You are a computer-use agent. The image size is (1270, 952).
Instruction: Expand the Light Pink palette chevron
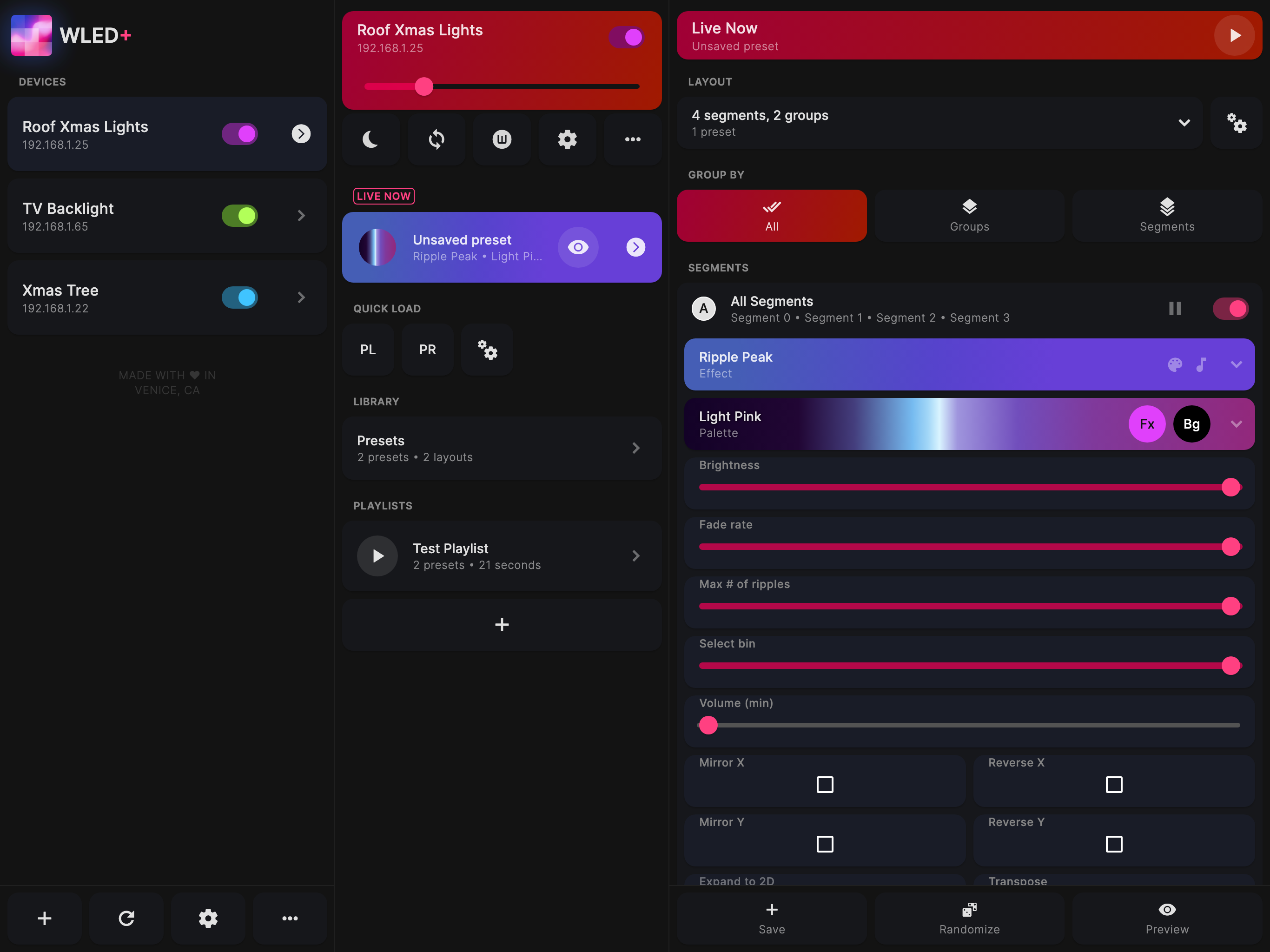pyautogui.click(x=1236, y=424)
